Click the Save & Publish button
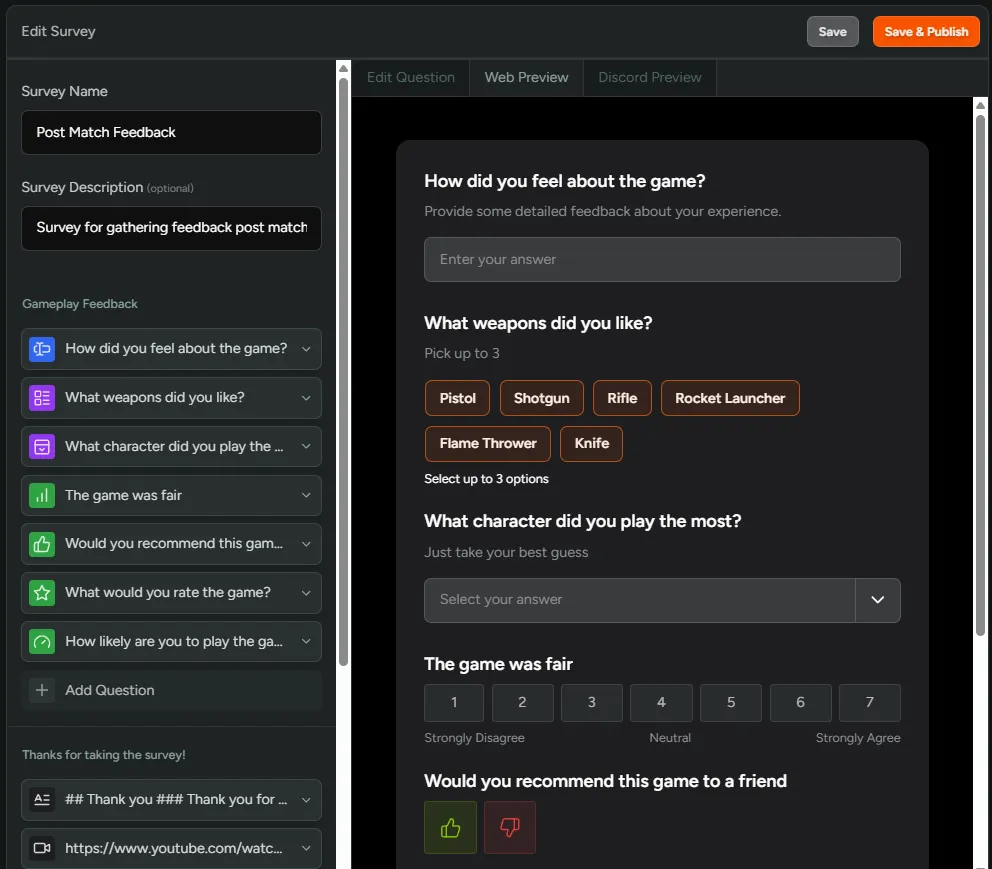This screenshot has height=869, width=992. click(x=926, y=31)
